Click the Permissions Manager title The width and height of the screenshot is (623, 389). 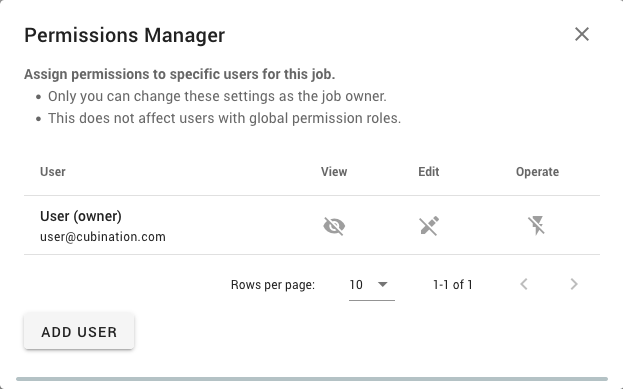point(124,35)
